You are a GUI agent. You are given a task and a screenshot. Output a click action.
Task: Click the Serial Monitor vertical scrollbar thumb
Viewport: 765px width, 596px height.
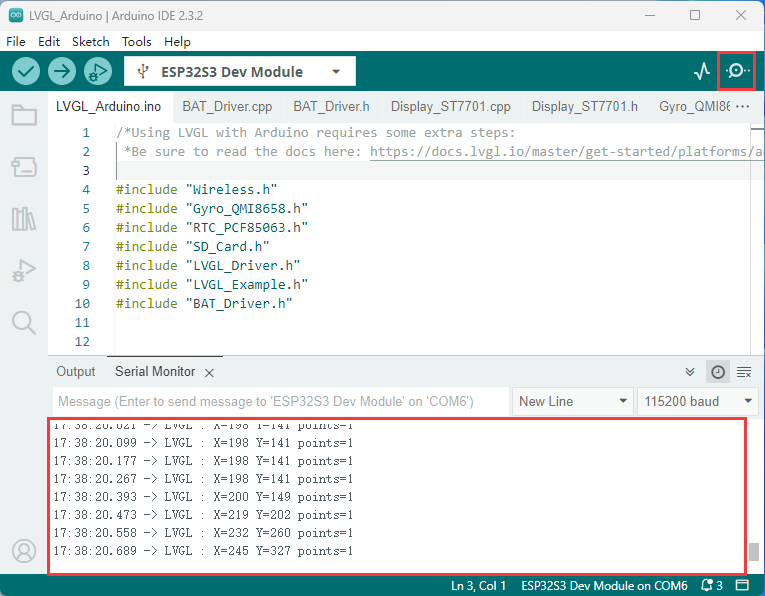[754, 552]
